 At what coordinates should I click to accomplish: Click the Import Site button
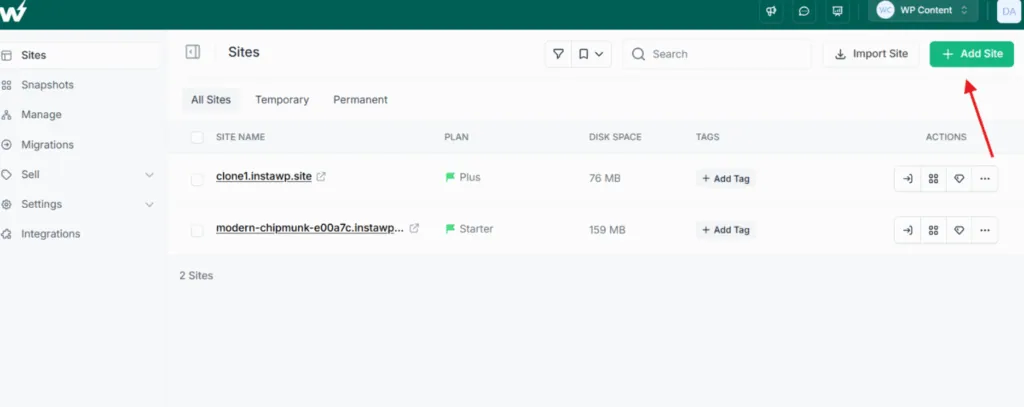coord(871,54)
